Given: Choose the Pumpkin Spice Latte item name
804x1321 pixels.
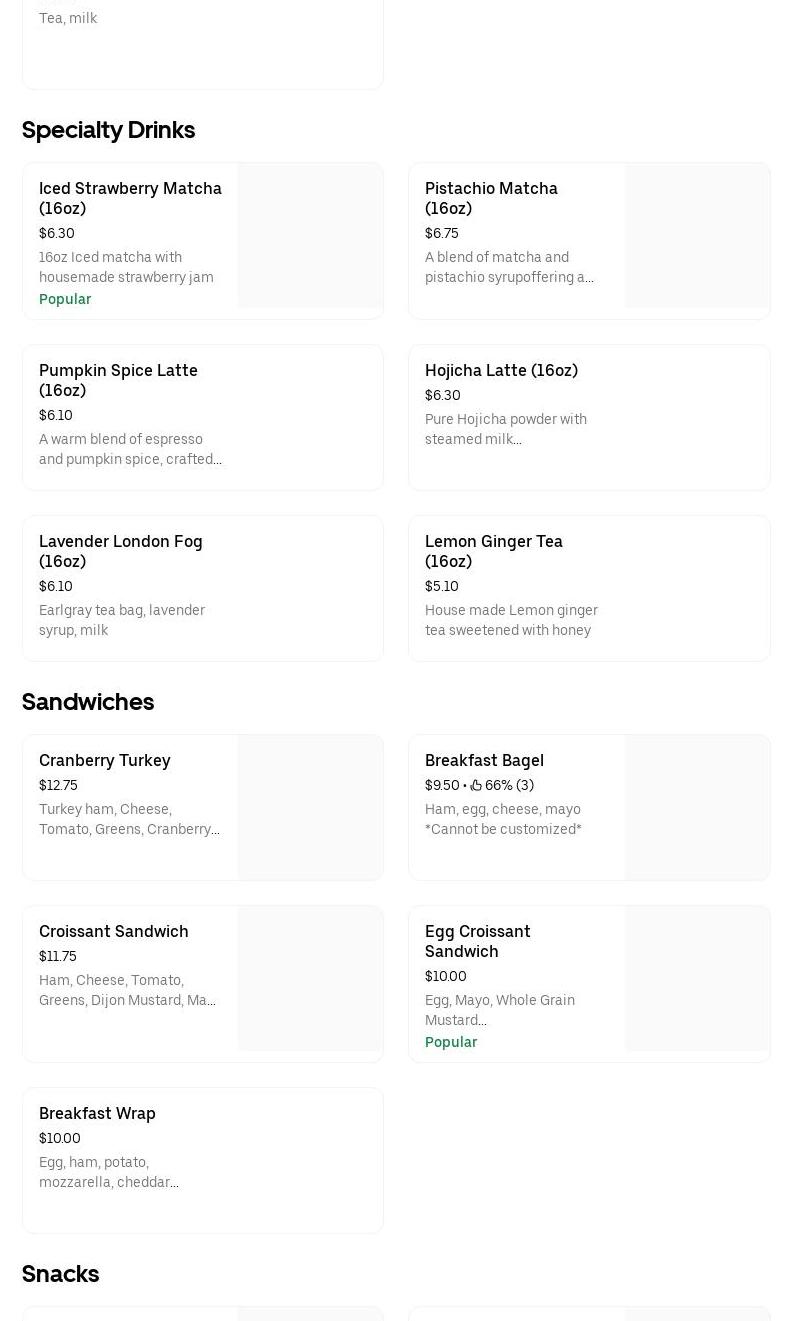Looking at the screenshot, I should (x=118, y=380).
